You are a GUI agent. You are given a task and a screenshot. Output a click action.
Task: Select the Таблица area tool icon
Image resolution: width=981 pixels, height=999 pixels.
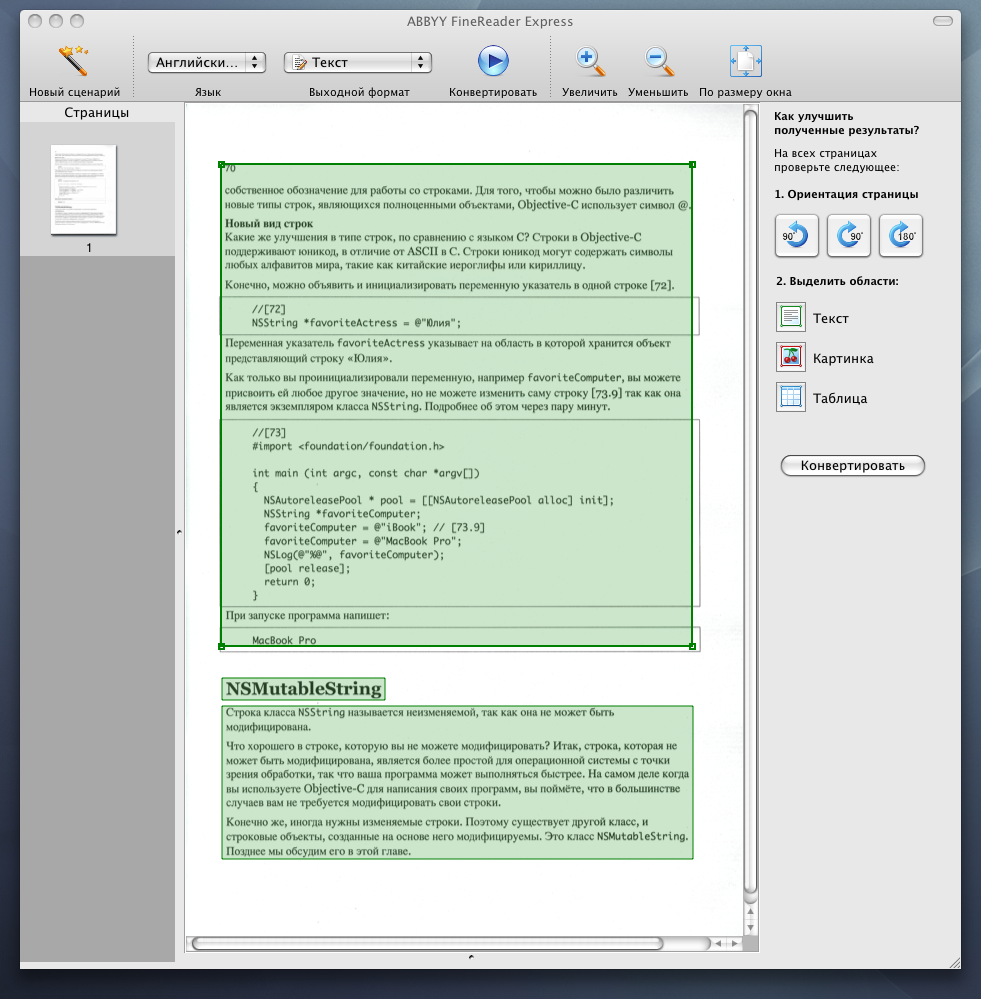pos(791,398)
